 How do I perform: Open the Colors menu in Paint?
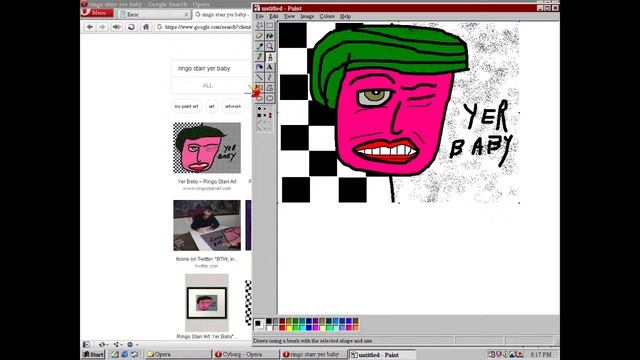point(327,16)
